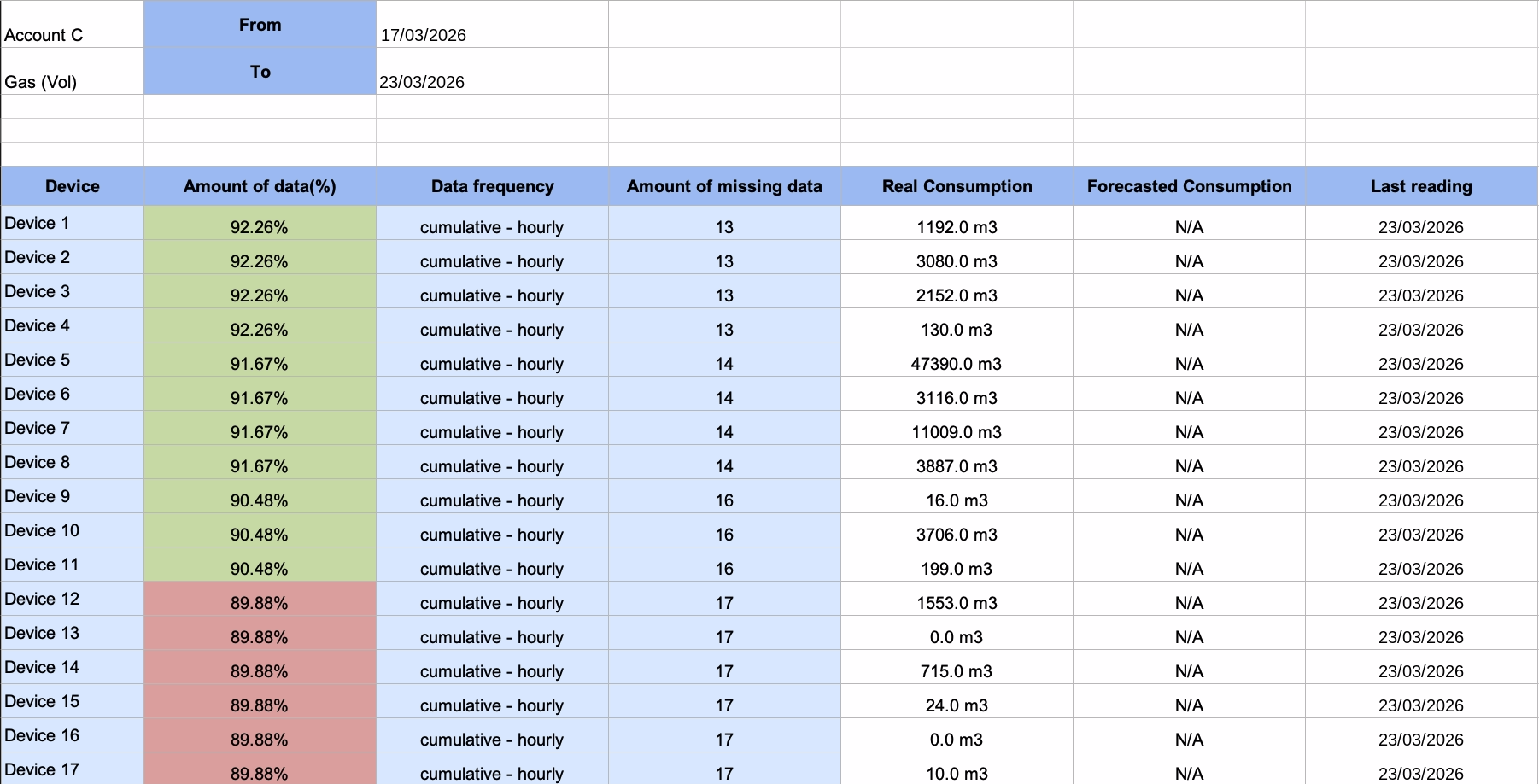Click the Account C cell

point(73,24)
